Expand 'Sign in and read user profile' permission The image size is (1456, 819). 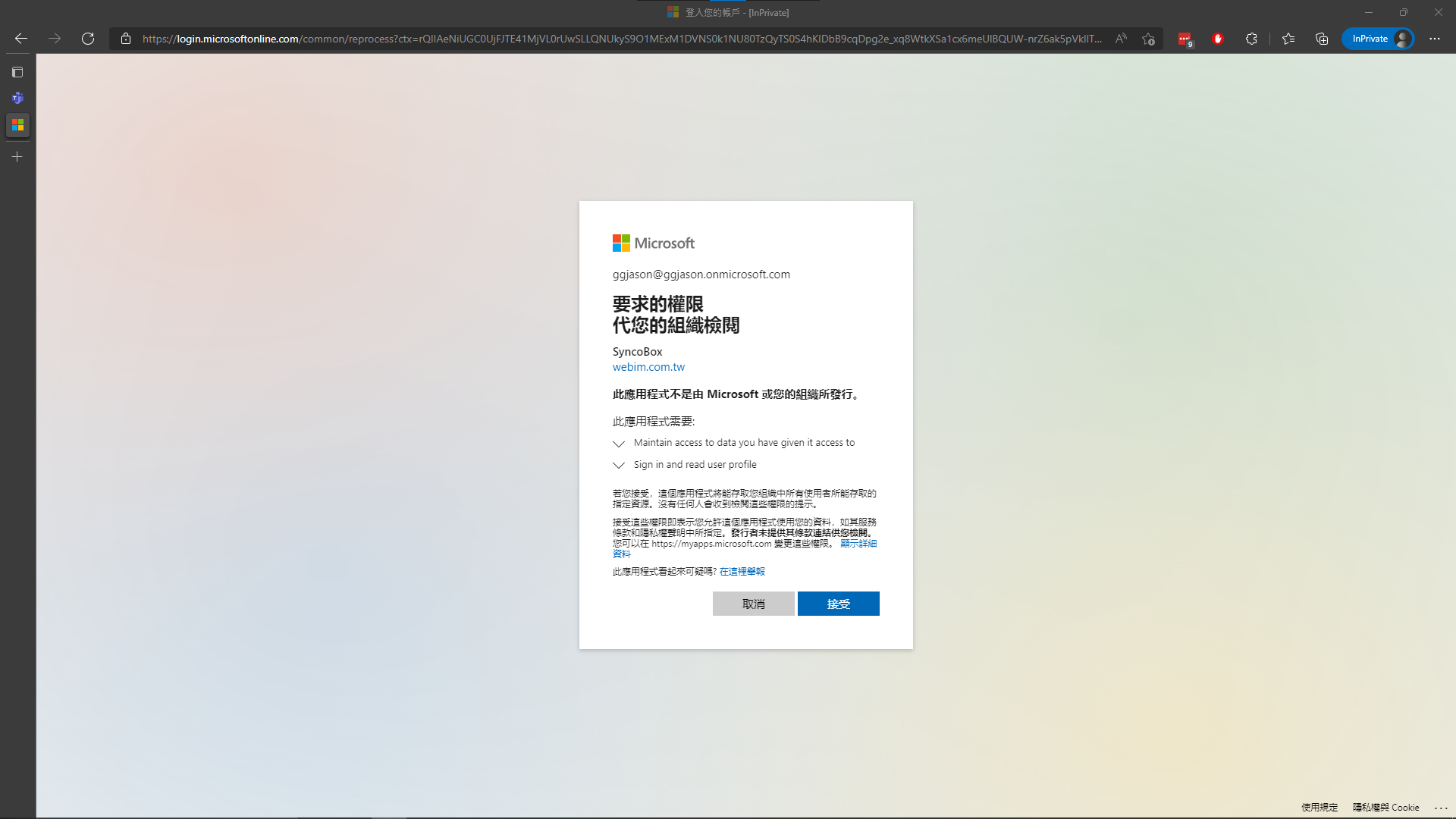point(619,466)
